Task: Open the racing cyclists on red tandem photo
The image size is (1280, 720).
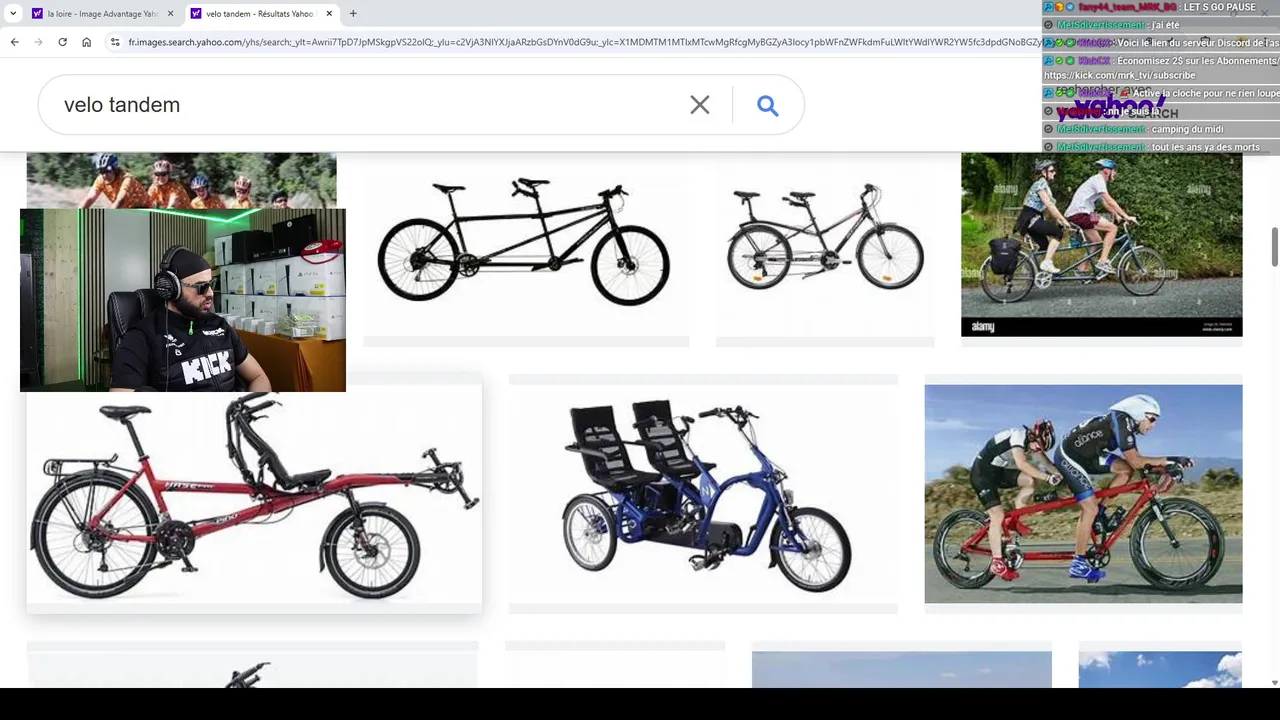Action: click(x=1083, y=494)
